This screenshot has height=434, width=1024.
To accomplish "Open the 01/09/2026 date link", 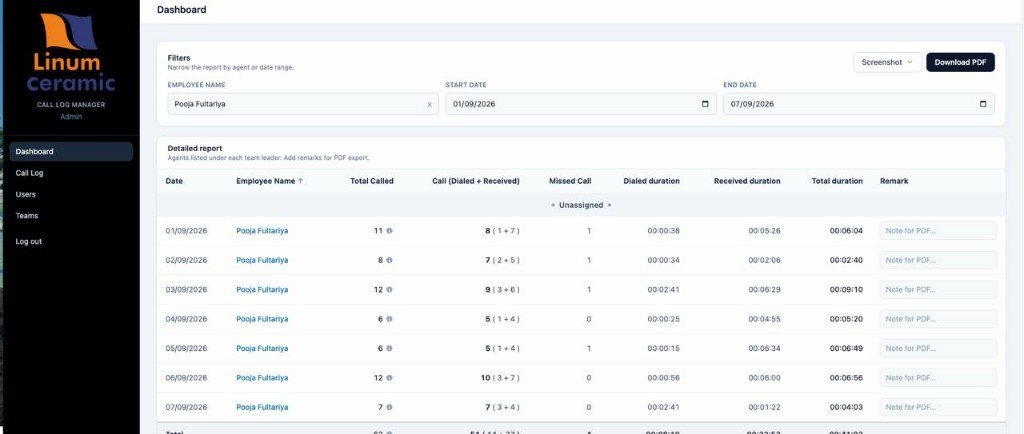I will pos(186,230).
